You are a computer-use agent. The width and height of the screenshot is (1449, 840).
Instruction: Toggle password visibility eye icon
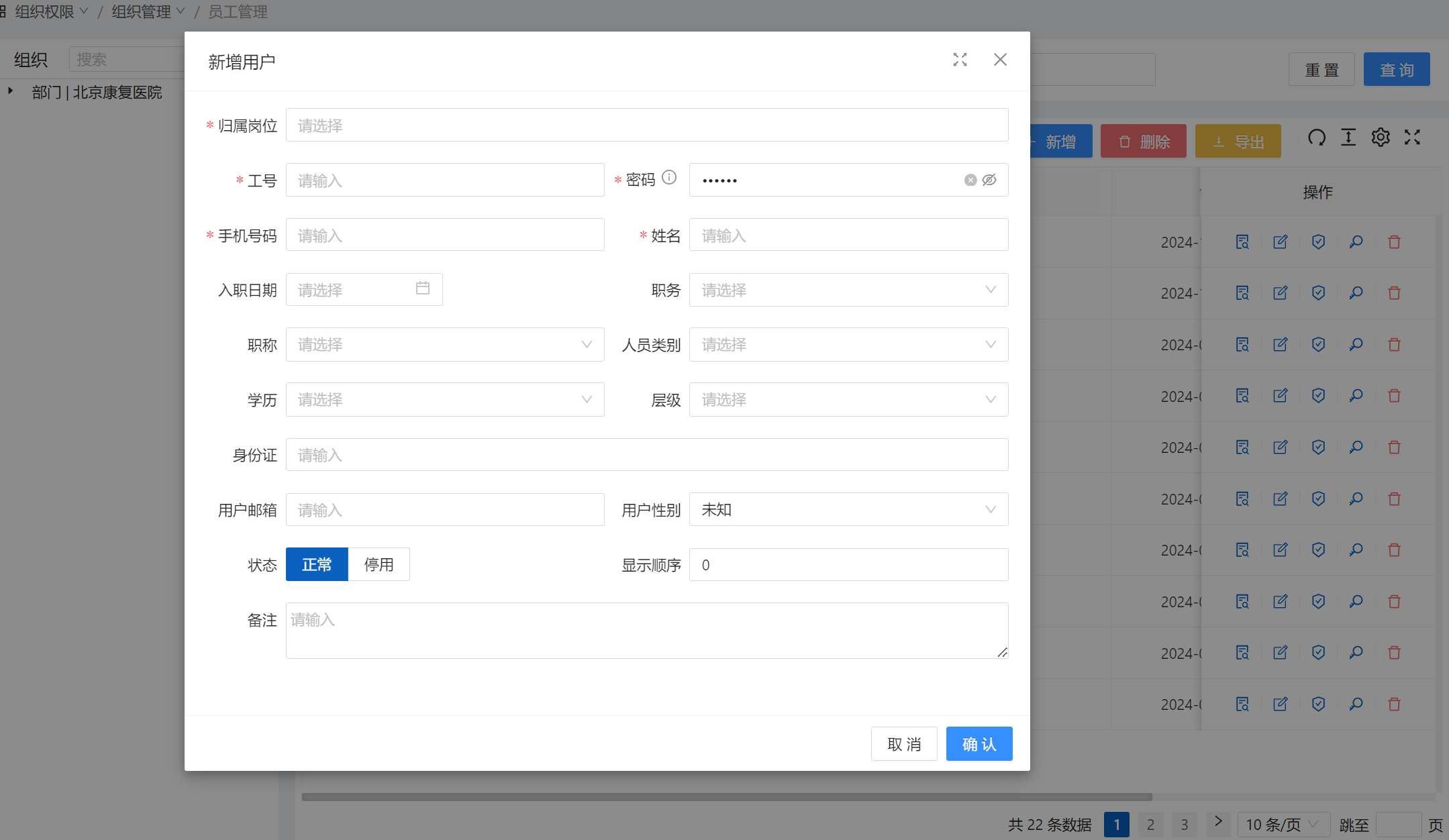[989, 180]
